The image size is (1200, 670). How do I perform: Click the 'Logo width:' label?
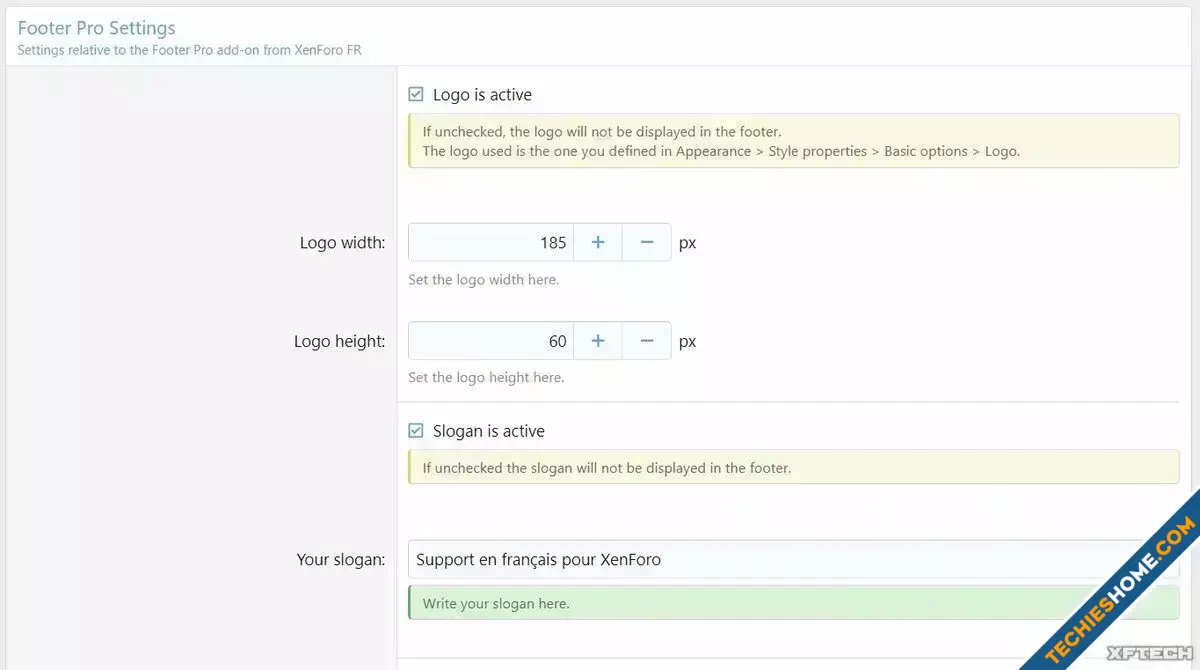(x=342, y=243)
